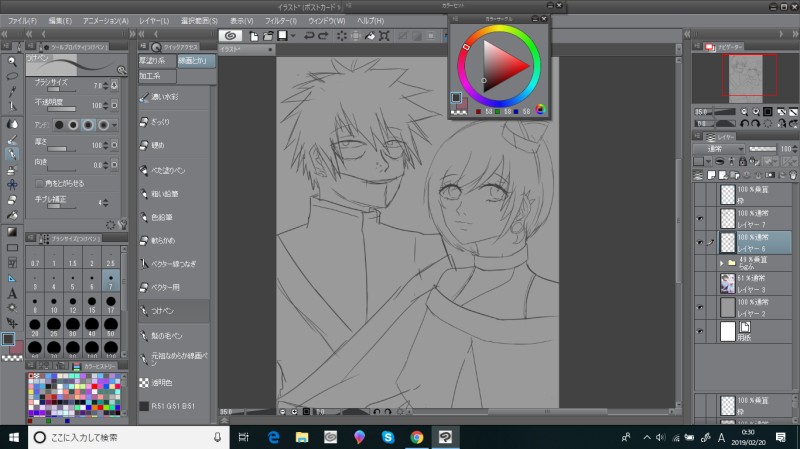Toggle visibility of レイヤー 7
The image size is (800, 449).
pos(699,218)
